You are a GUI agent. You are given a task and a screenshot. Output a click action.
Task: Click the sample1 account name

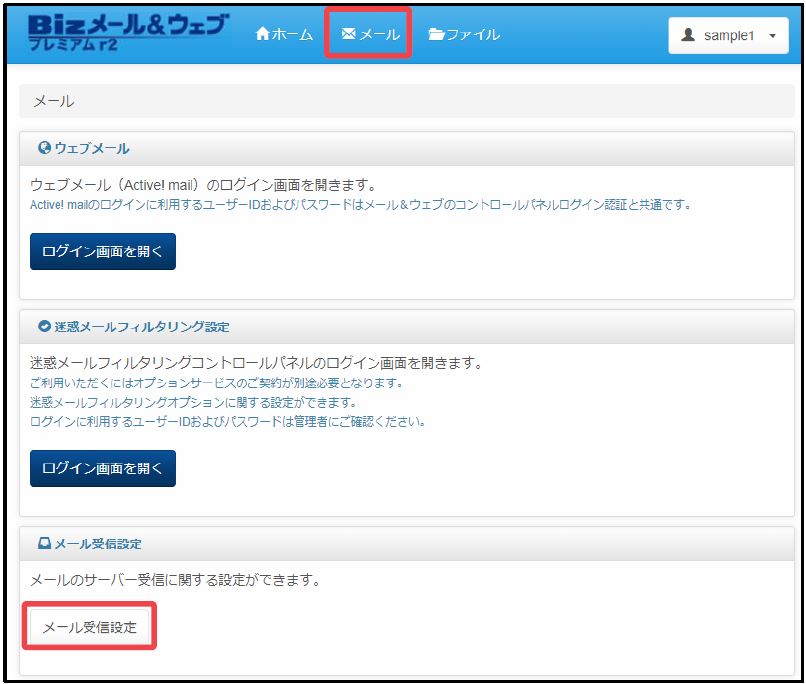pos(729,35)
